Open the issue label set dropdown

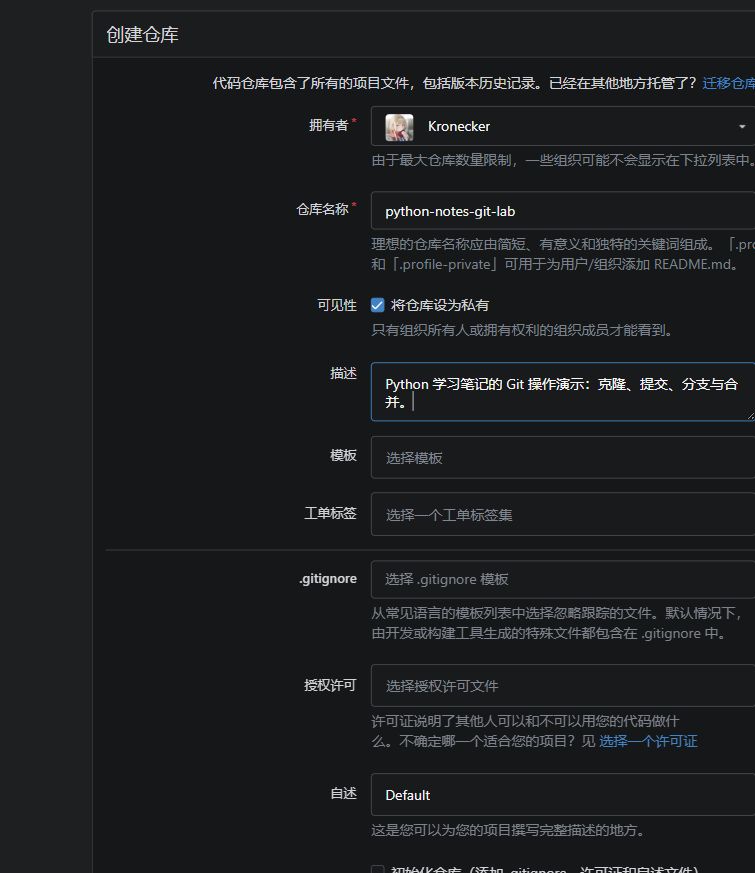pyautogui.click(x=563, y=514)
